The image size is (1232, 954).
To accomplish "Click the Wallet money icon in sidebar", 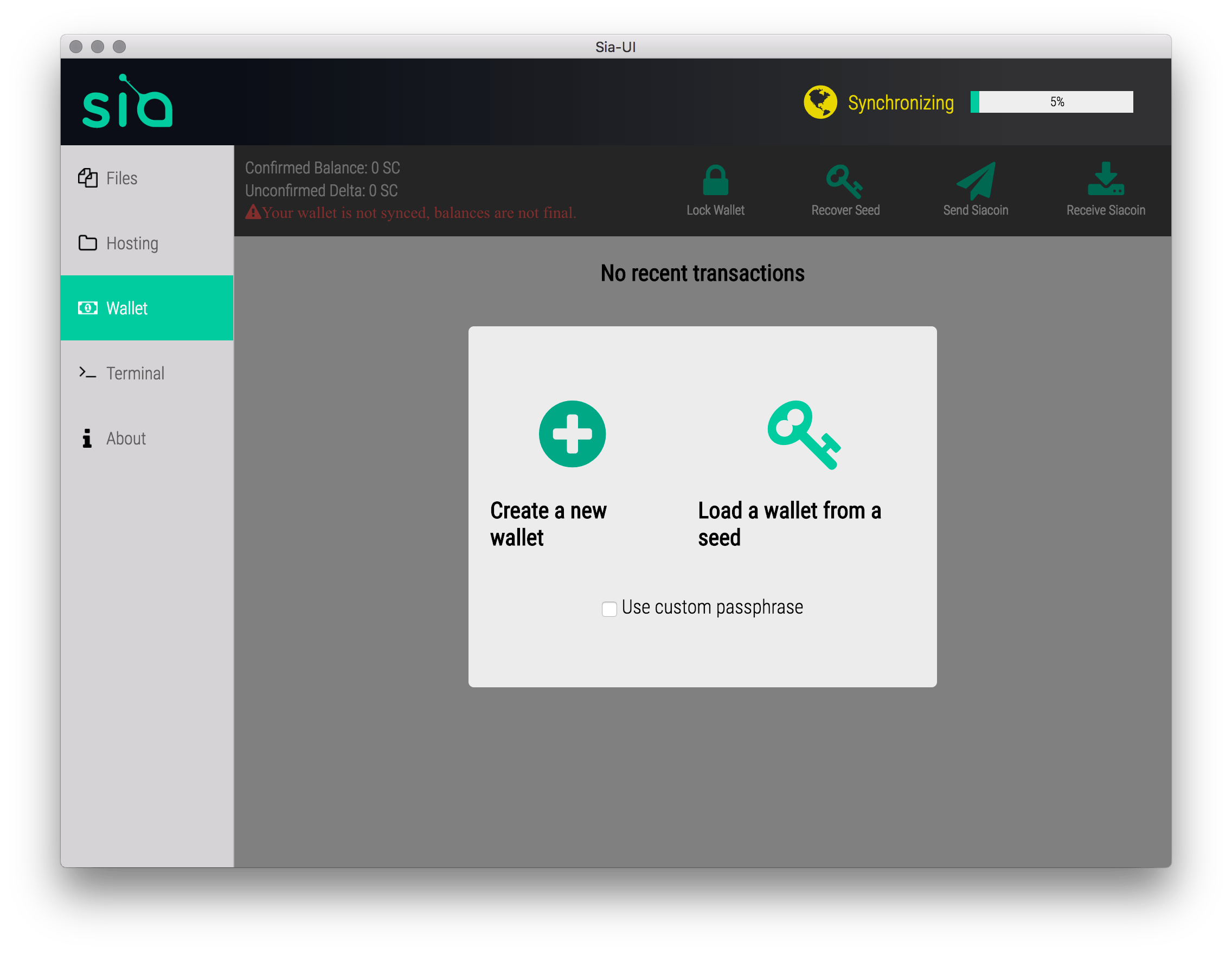I will coord(87,308).
